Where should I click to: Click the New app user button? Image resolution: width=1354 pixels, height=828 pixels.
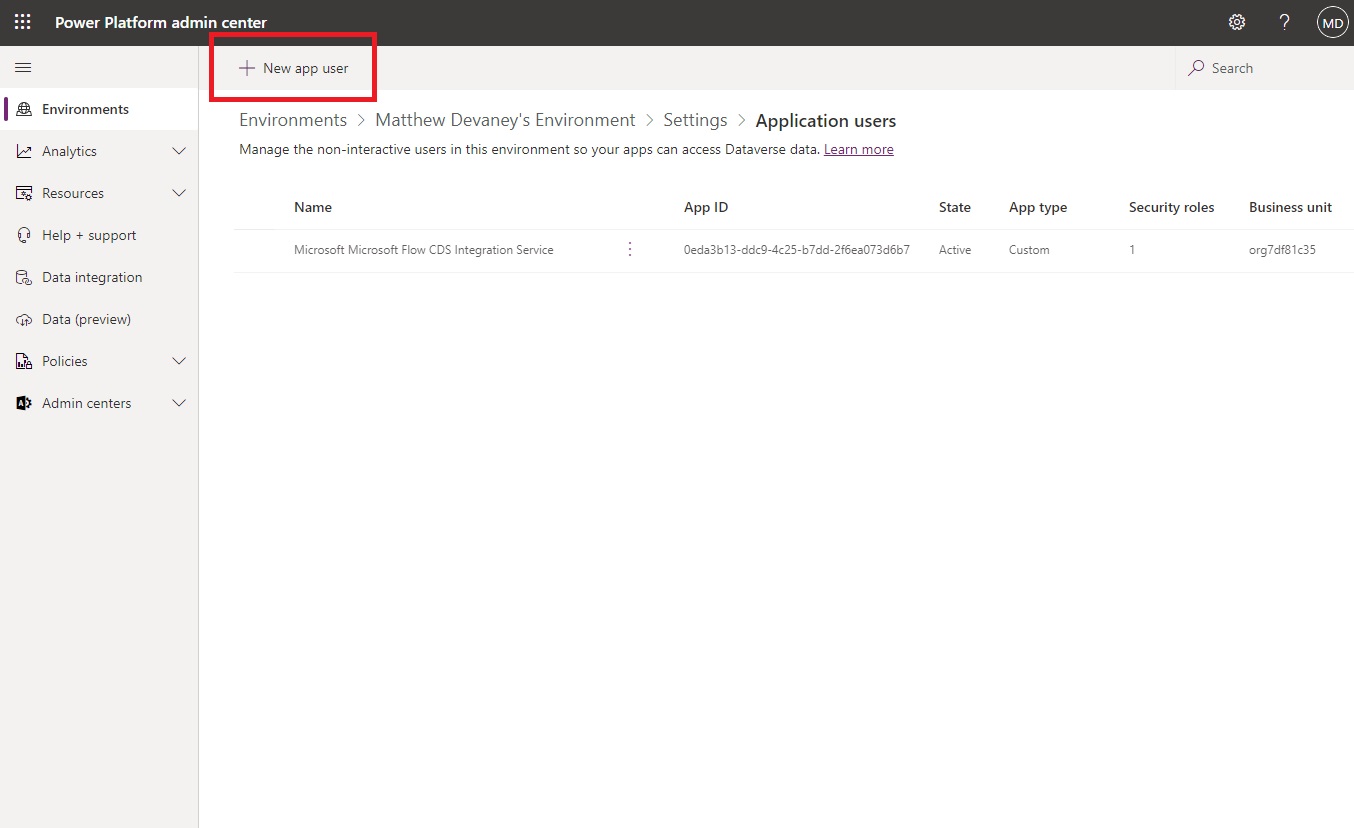pos(292,68)
